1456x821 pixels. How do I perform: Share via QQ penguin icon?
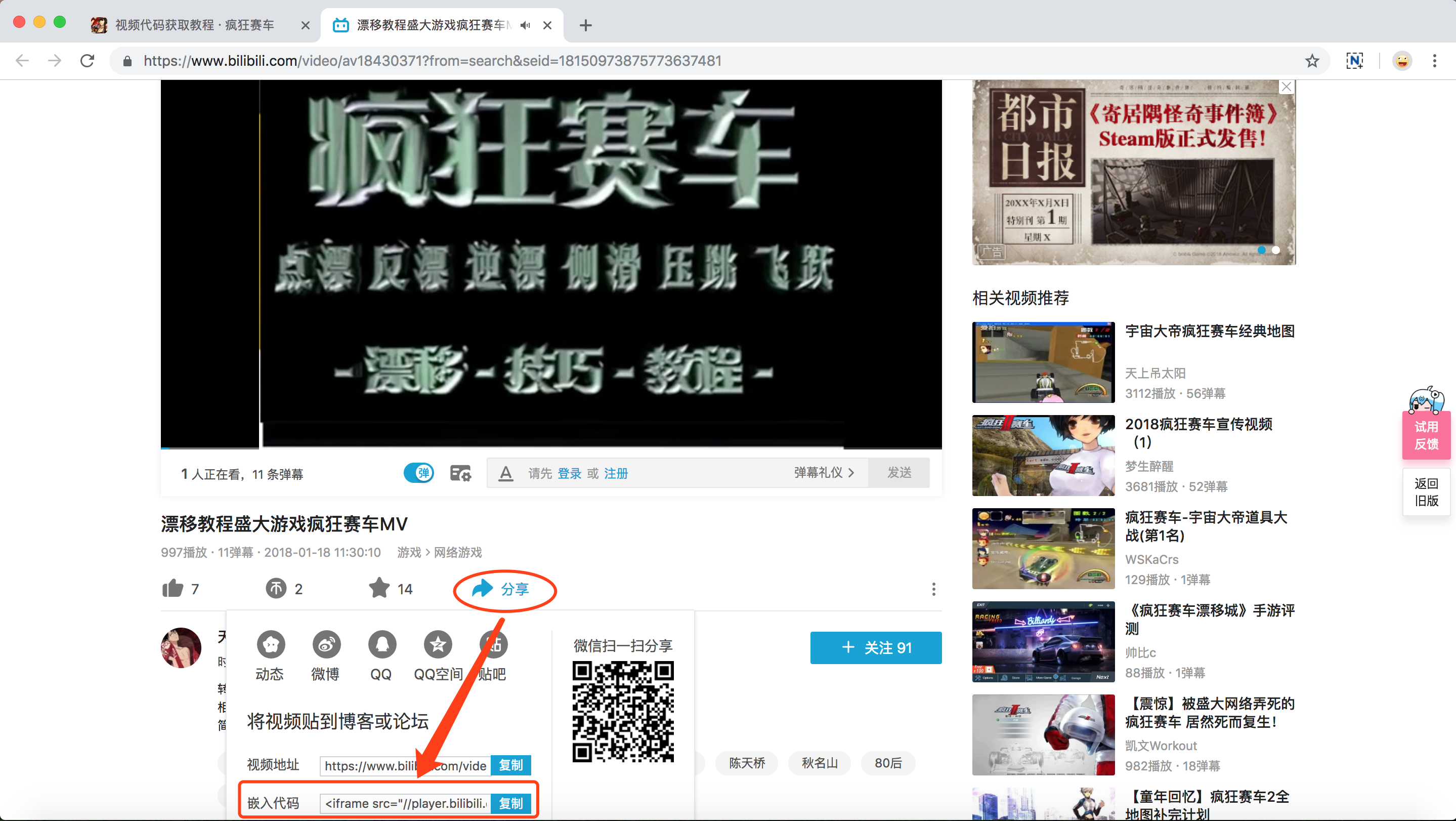coord(381,644)
